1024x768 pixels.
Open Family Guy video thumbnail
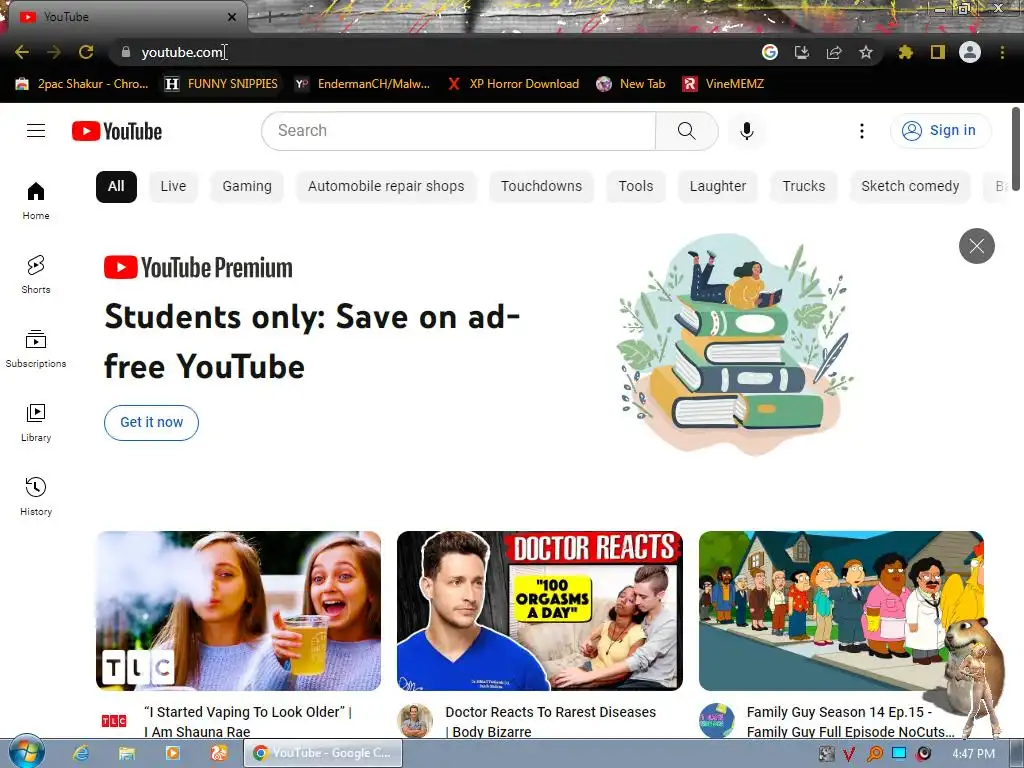coord(841,611)
